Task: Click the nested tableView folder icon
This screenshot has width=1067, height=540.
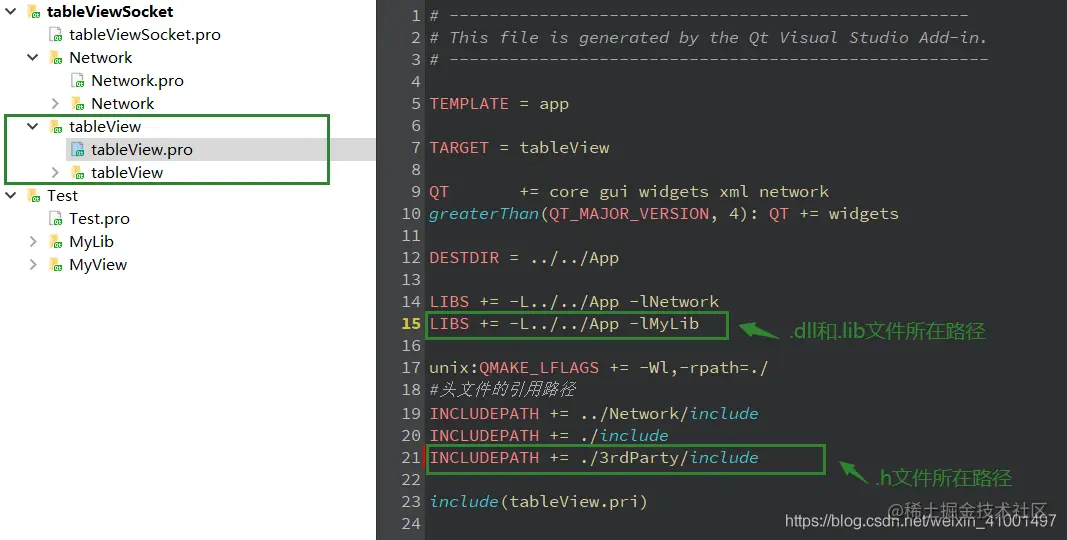Action: (x=78, y=173)
